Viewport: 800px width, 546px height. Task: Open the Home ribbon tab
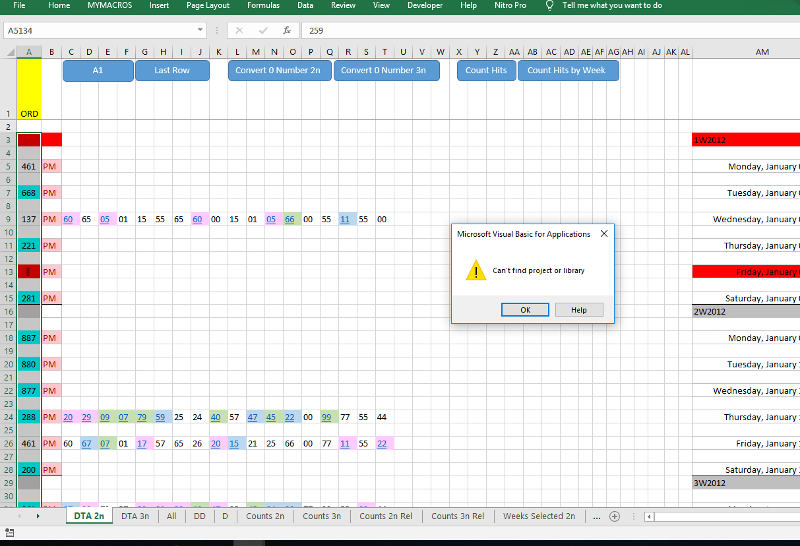pyautogui.click(x=59, y=5)
